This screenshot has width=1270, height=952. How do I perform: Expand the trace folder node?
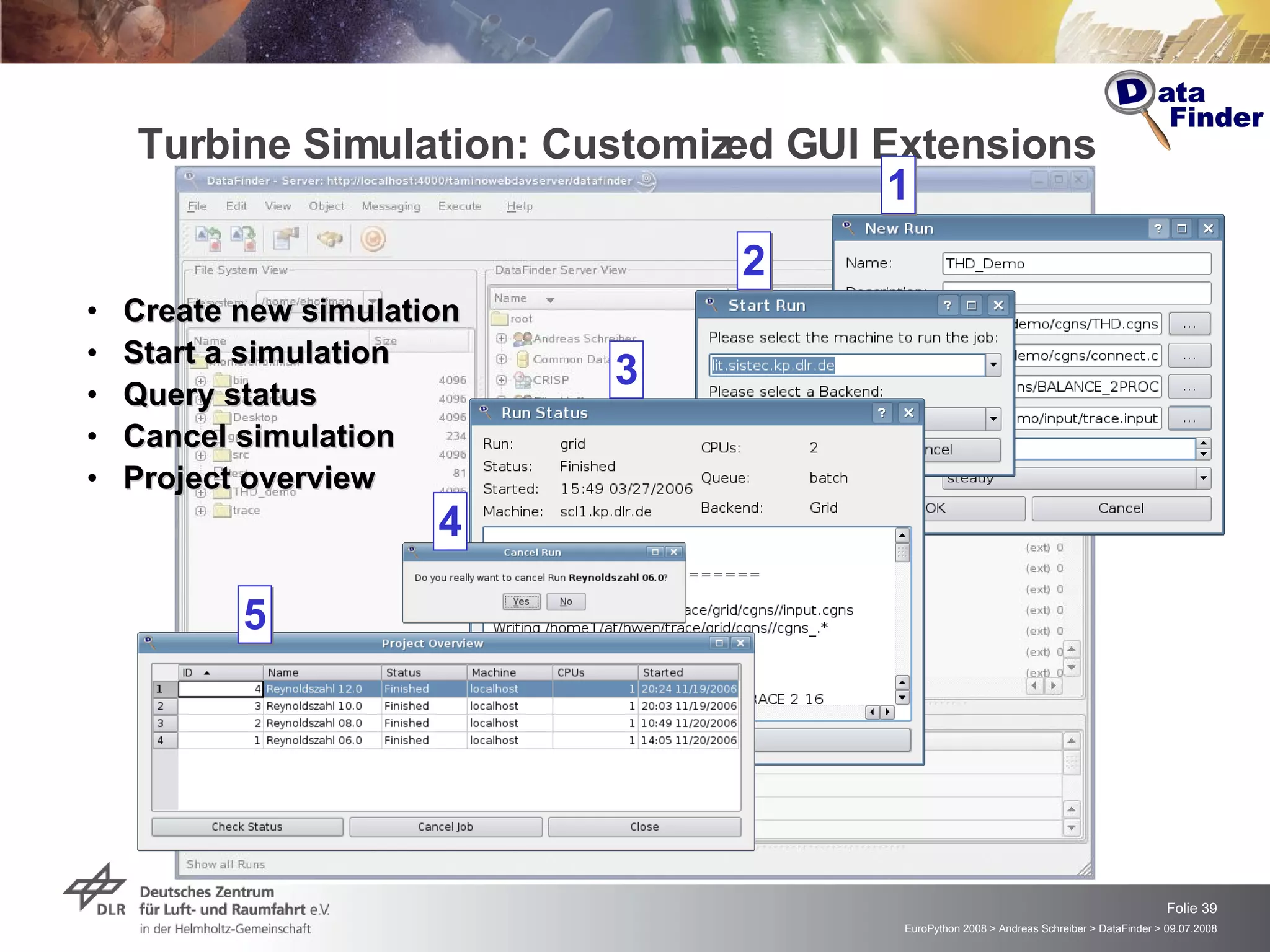click(200, 511)
